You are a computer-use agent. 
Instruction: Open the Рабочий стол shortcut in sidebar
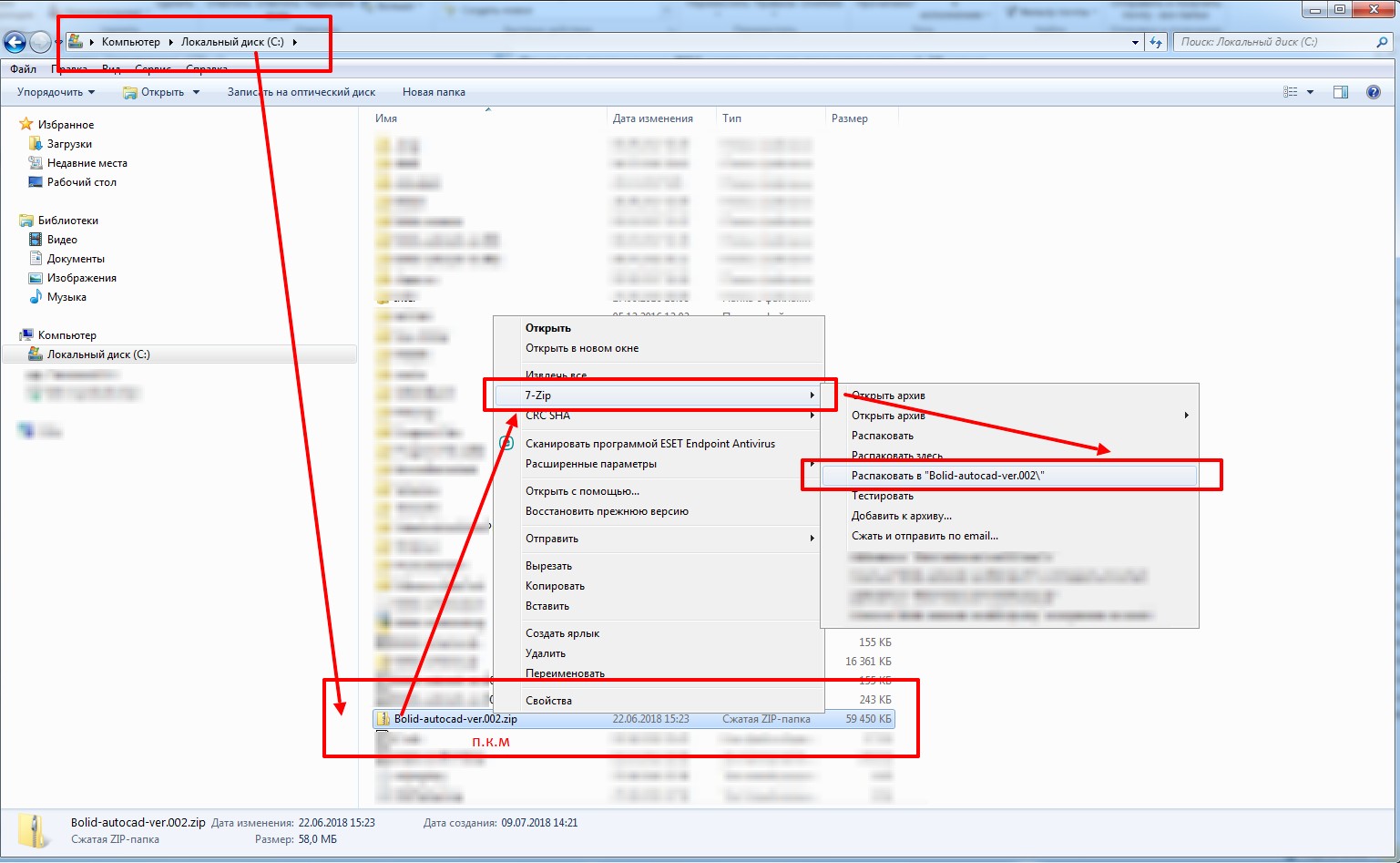point(81,182)
